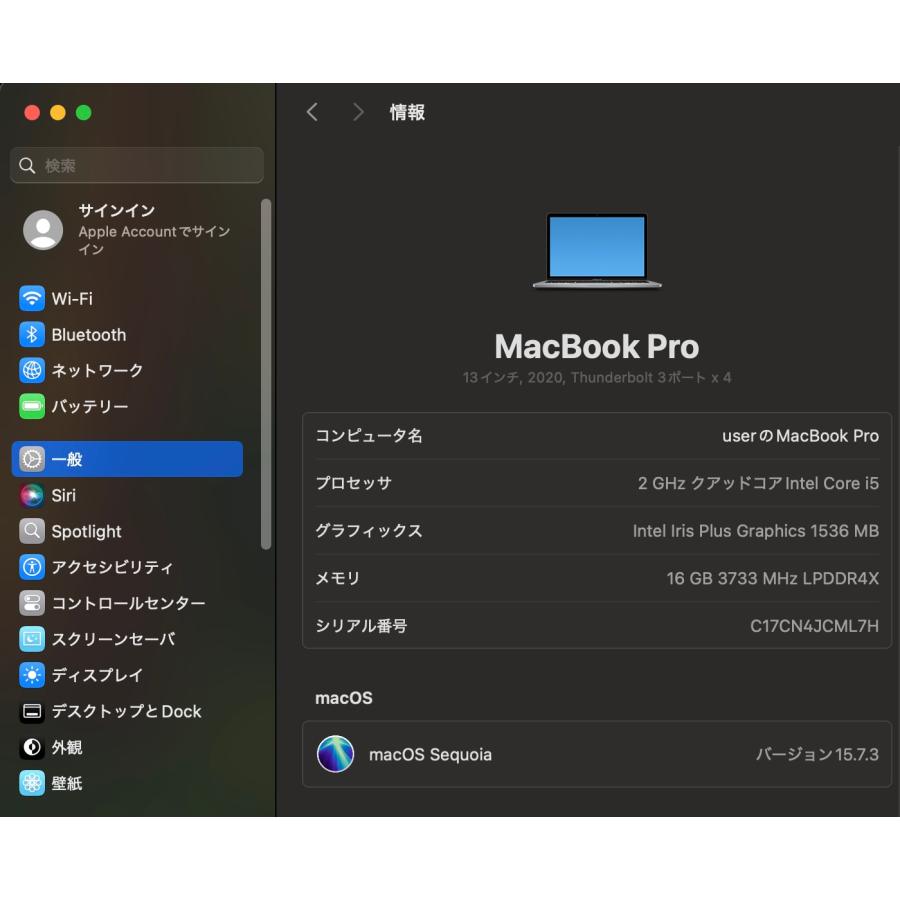Click the MacBook Pro laptop image
900x900 pixels.
tap(597, 251)
